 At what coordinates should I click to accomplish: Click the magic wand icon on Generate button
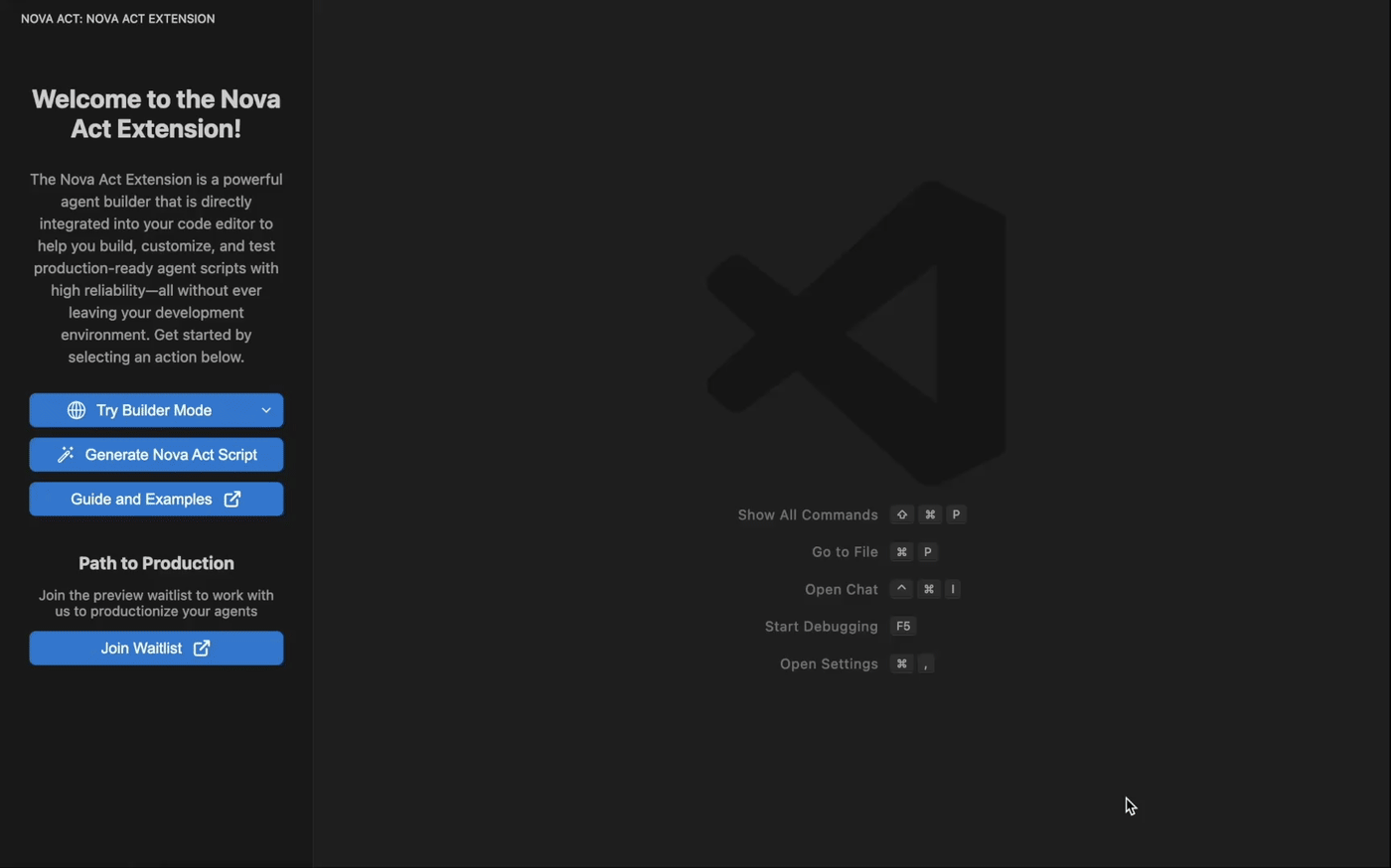click(x=66, y=455)
